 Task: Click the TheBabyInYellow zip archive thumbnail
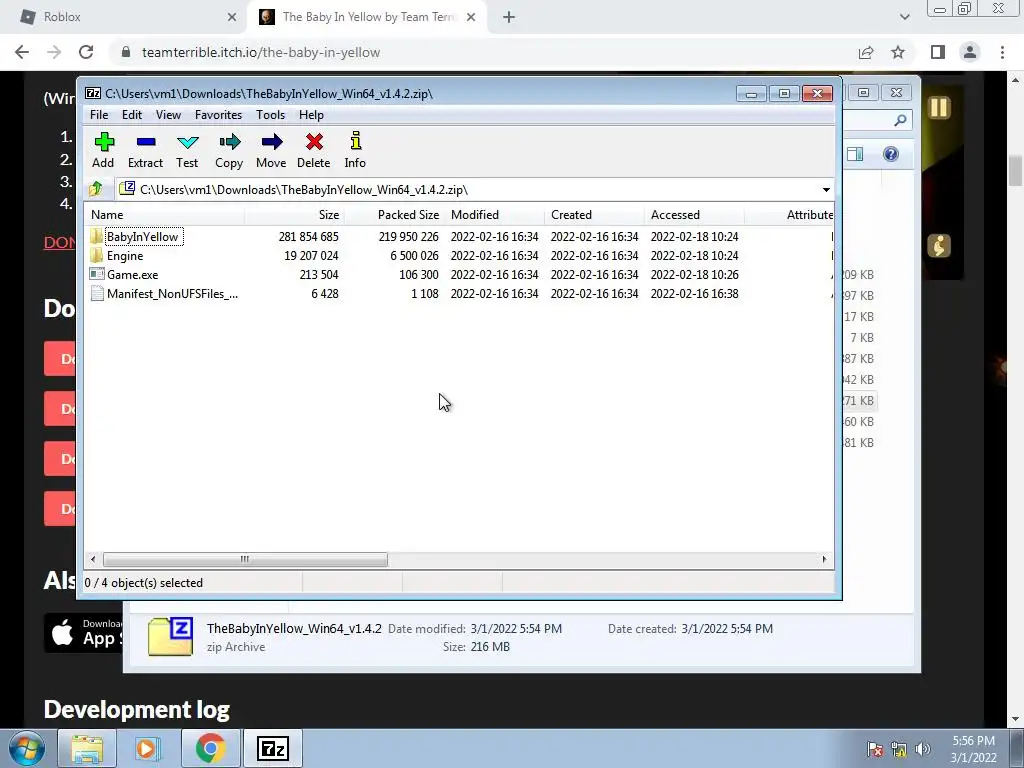[170, 636]
